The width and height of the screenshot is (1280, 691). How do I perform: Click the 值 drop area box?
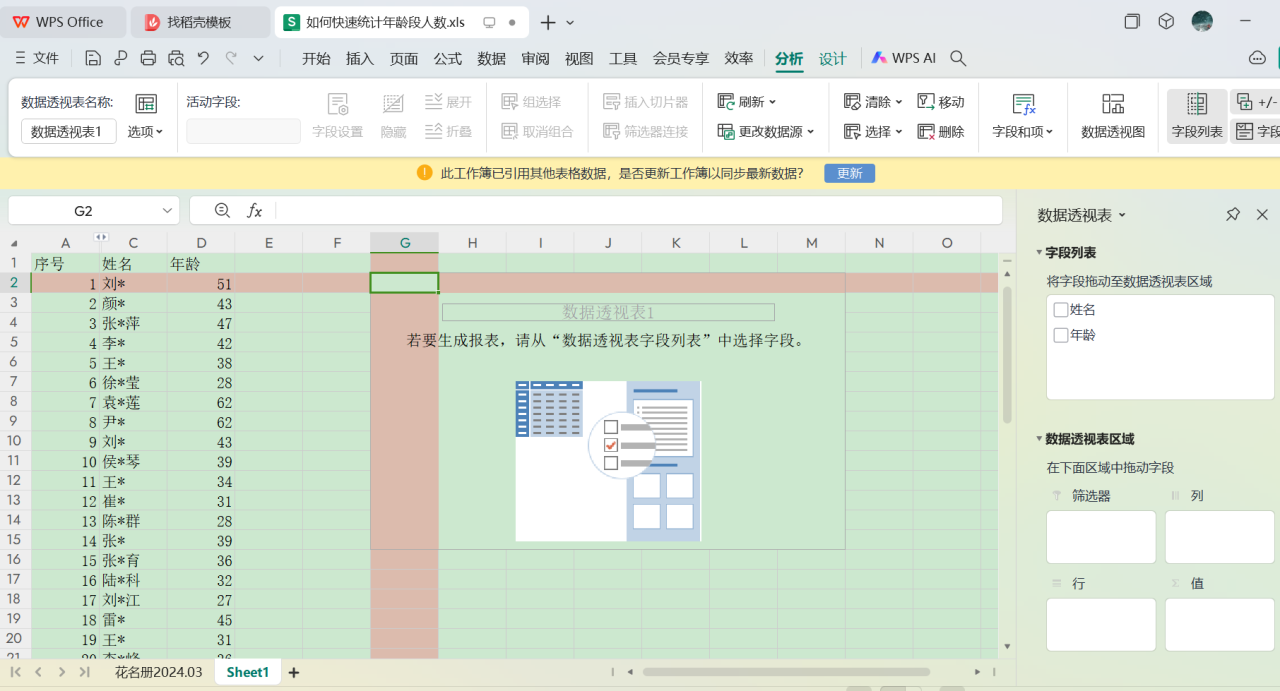(x=1219, y=625)
